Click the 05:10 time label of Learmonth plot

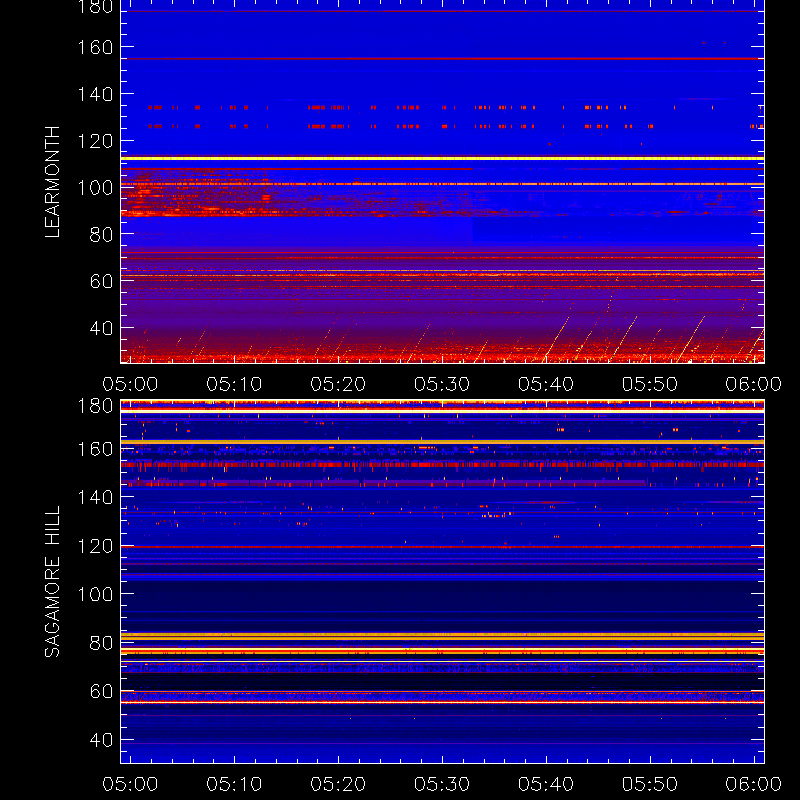point(234,384)
